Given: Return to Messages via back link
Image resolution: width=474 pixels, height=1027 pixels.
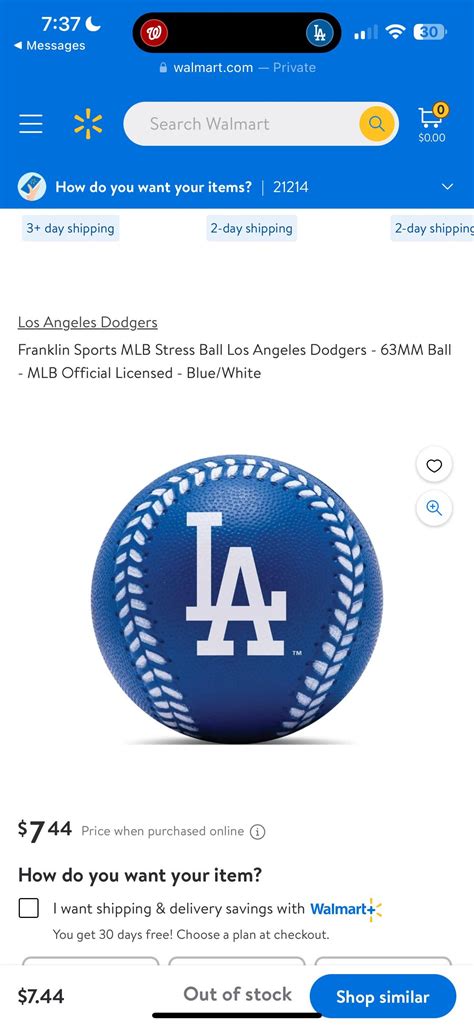Looking at the screenshot, I should (x=50, y=45).
